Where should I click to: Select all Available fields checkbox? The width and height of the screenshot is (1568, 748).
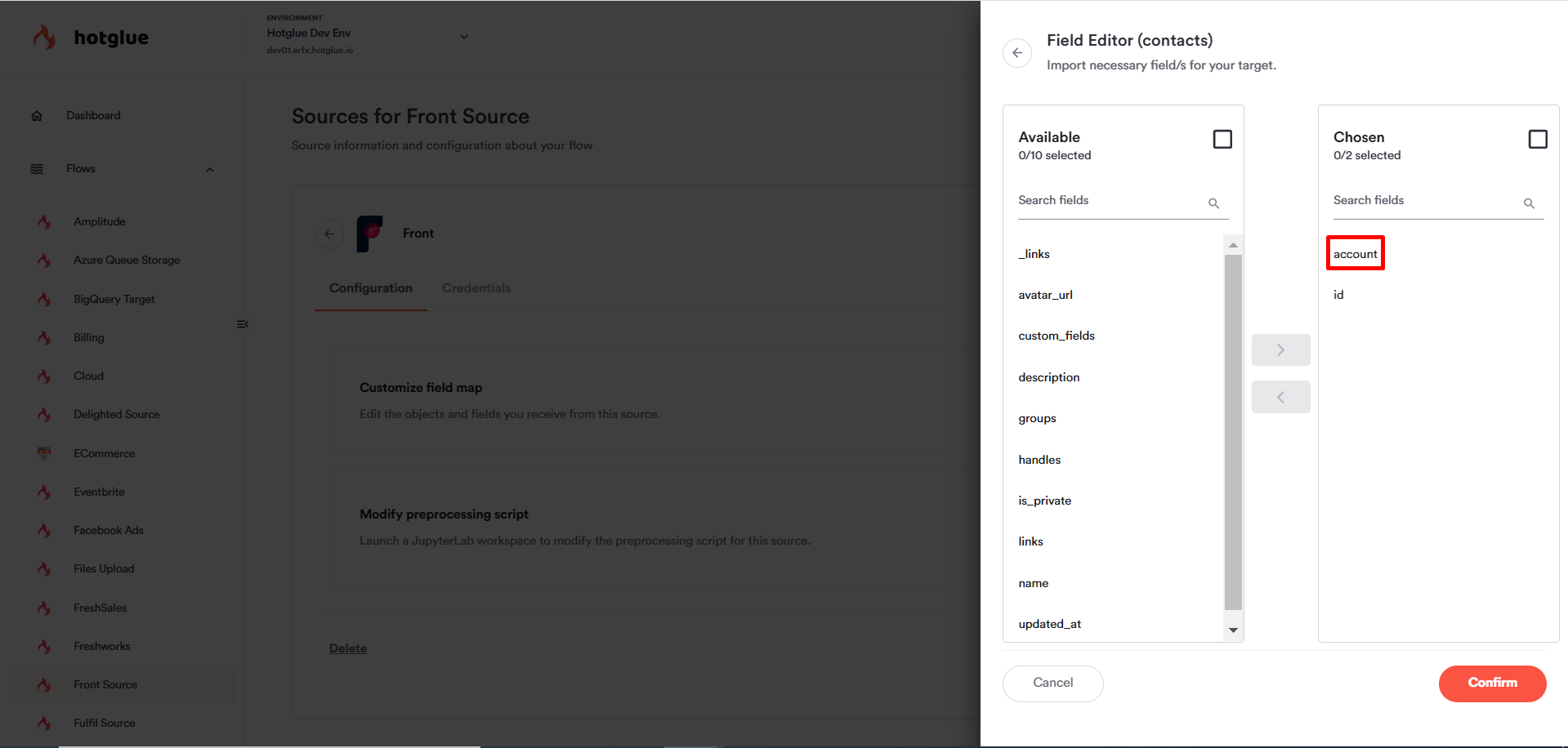1222,140
